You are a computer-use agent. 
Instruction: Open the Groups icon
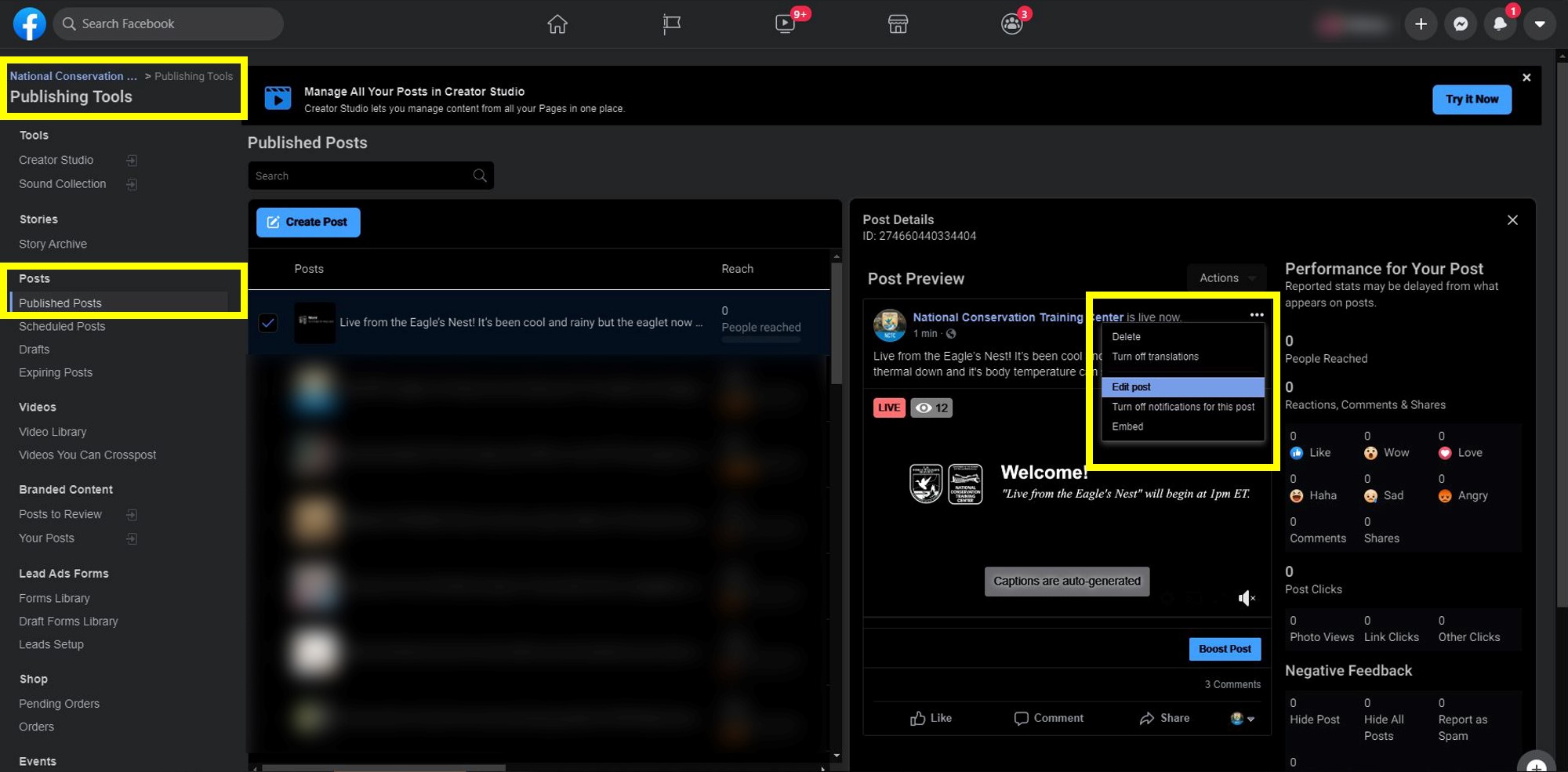[1011, 24]
